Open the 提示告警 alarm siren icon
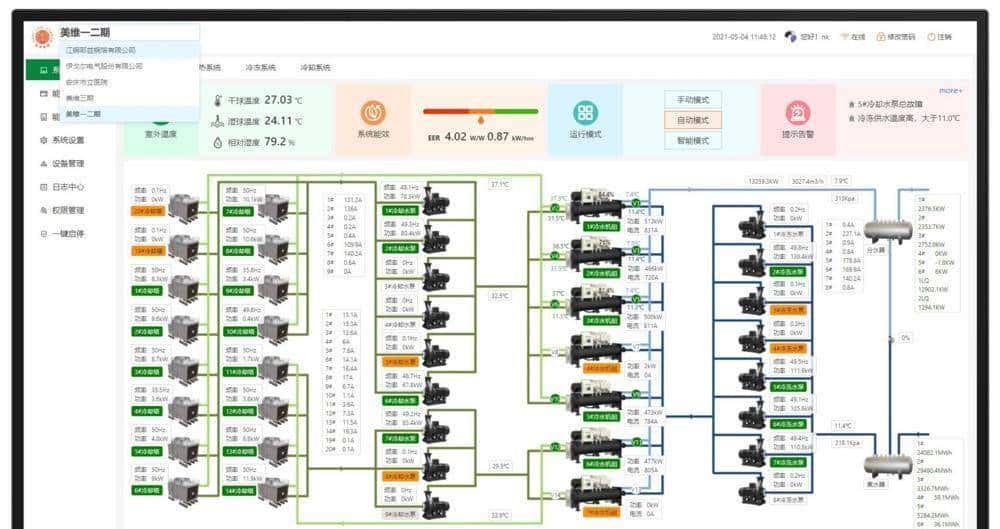The width and height of the screenshot is (1000, 529). click(x=797, y=111)
